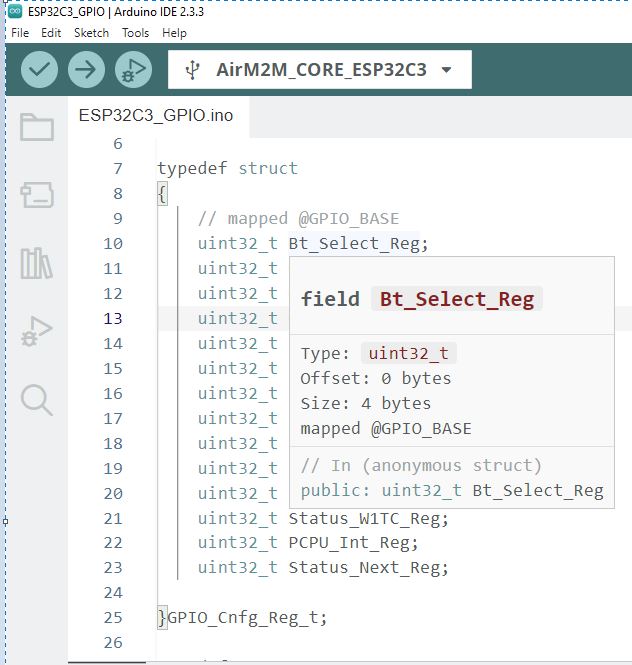
Task: Click the Upload arrow button
Action: click(x=87, y=70)
